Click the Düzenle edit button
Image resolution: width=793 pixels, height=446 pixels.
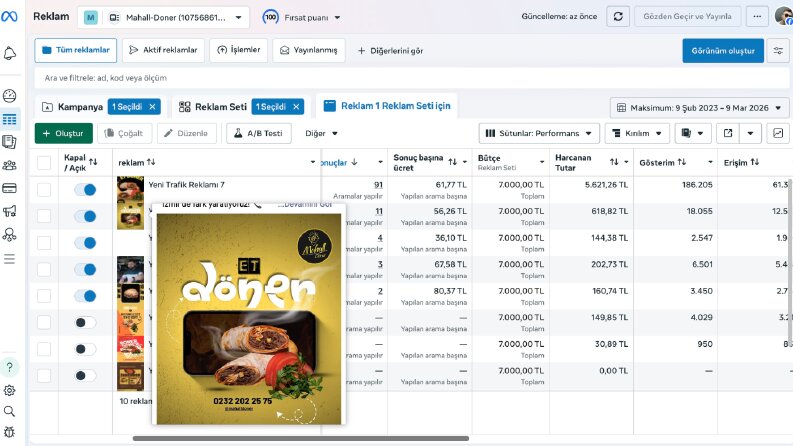pos(187,133)
